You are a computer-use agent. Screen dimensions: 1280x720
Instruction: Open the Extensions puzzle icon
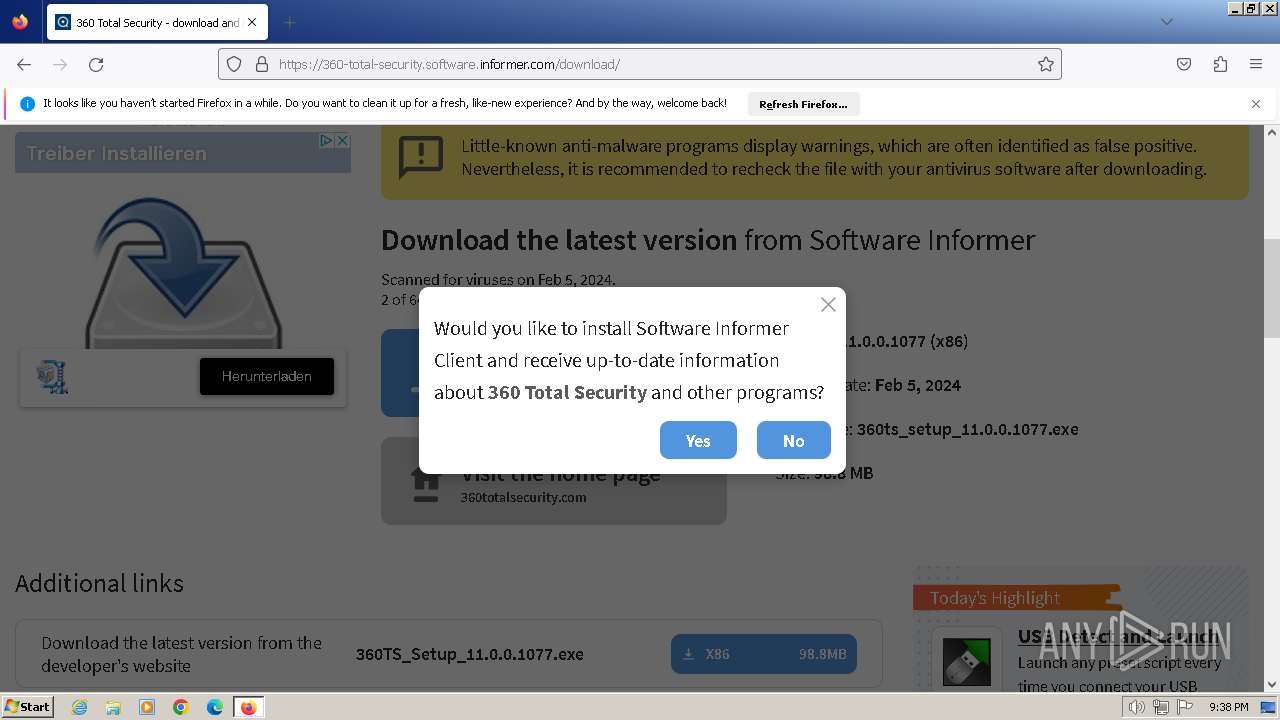[x=1220, y=64]
